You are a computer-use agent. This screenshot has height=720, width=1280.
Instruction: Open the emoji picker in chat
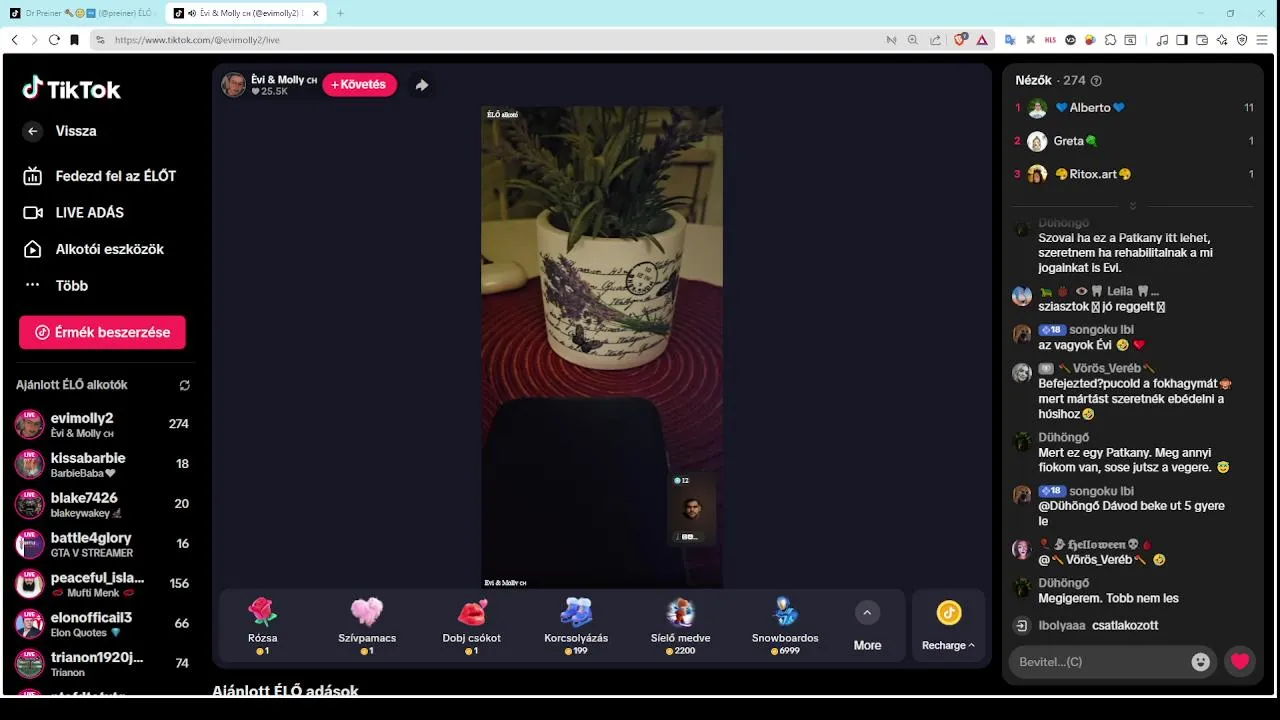pyautogui.click(x=1200, y=662)
